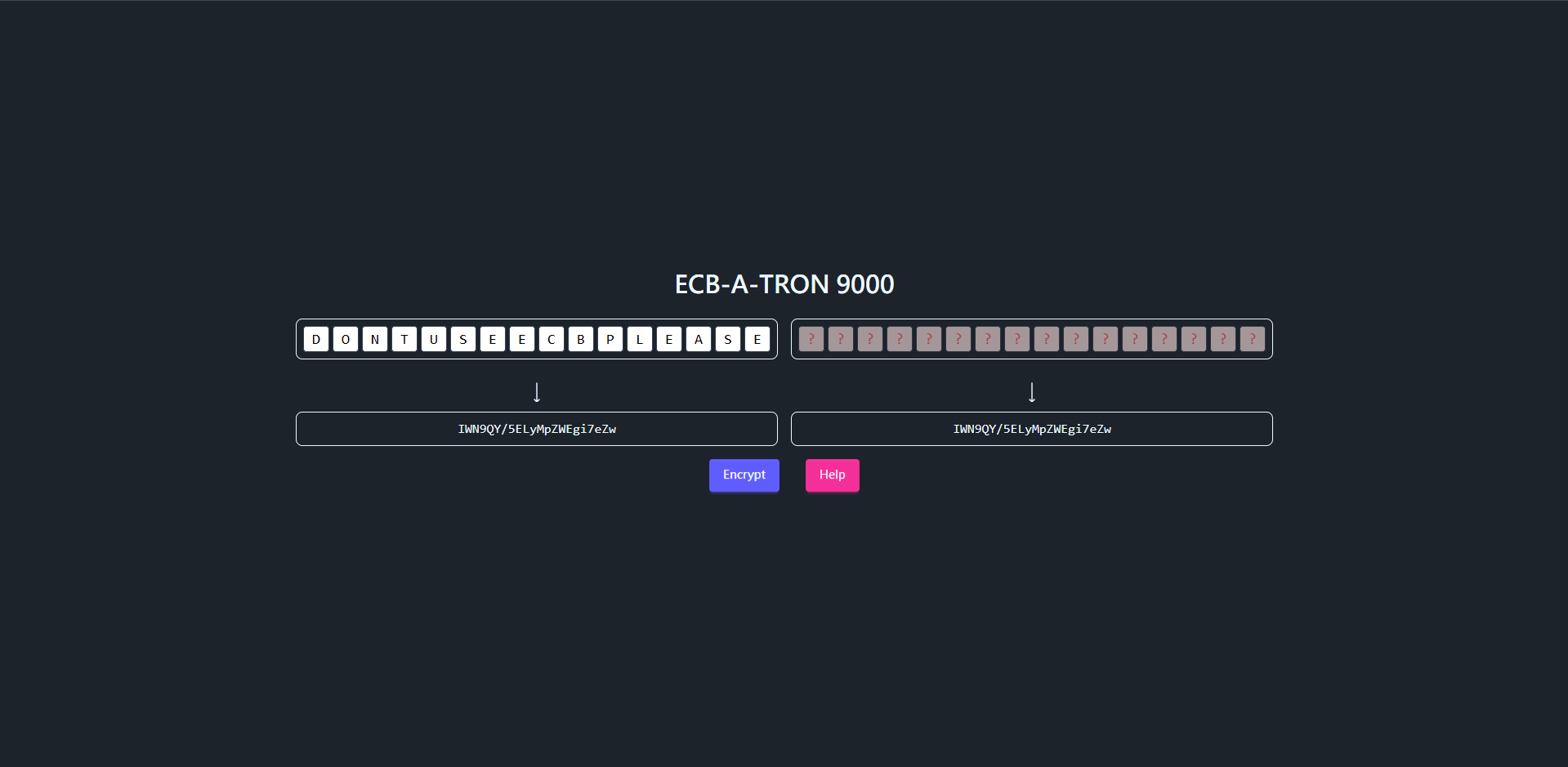This screenshot has height=767, width=1568.
Task: Focus the letter P plaintext box
Action: (x=610, y=339)
